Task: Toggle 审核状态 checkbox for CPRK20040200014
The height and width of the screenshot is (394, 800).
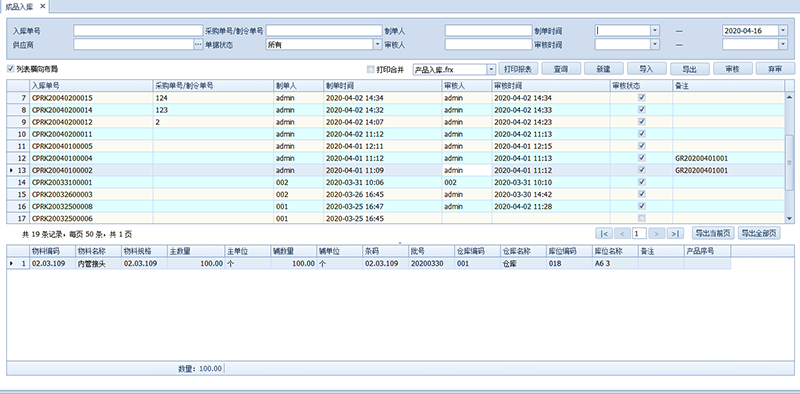Action: pyautogui.click(x=642, y=109)
